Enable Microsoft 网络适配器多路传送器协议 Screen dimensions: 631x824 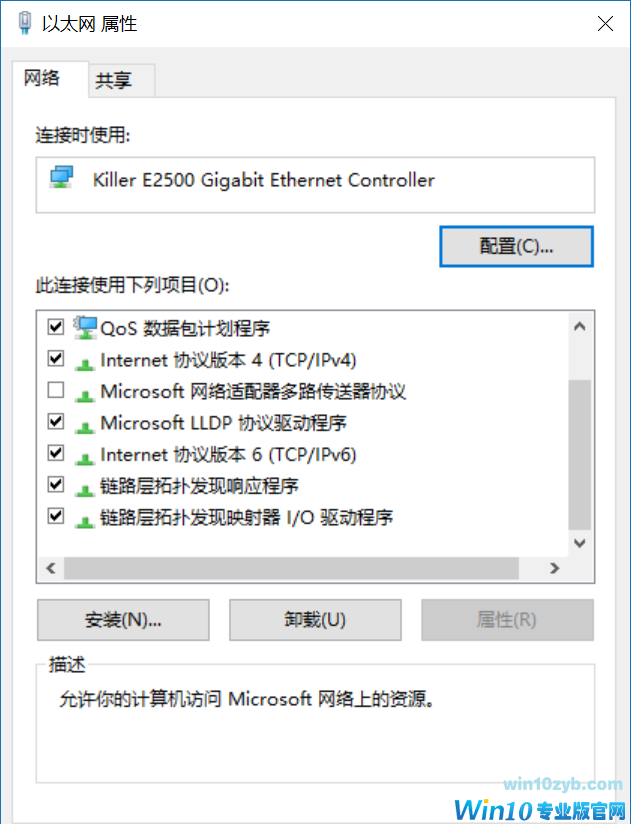55,390
